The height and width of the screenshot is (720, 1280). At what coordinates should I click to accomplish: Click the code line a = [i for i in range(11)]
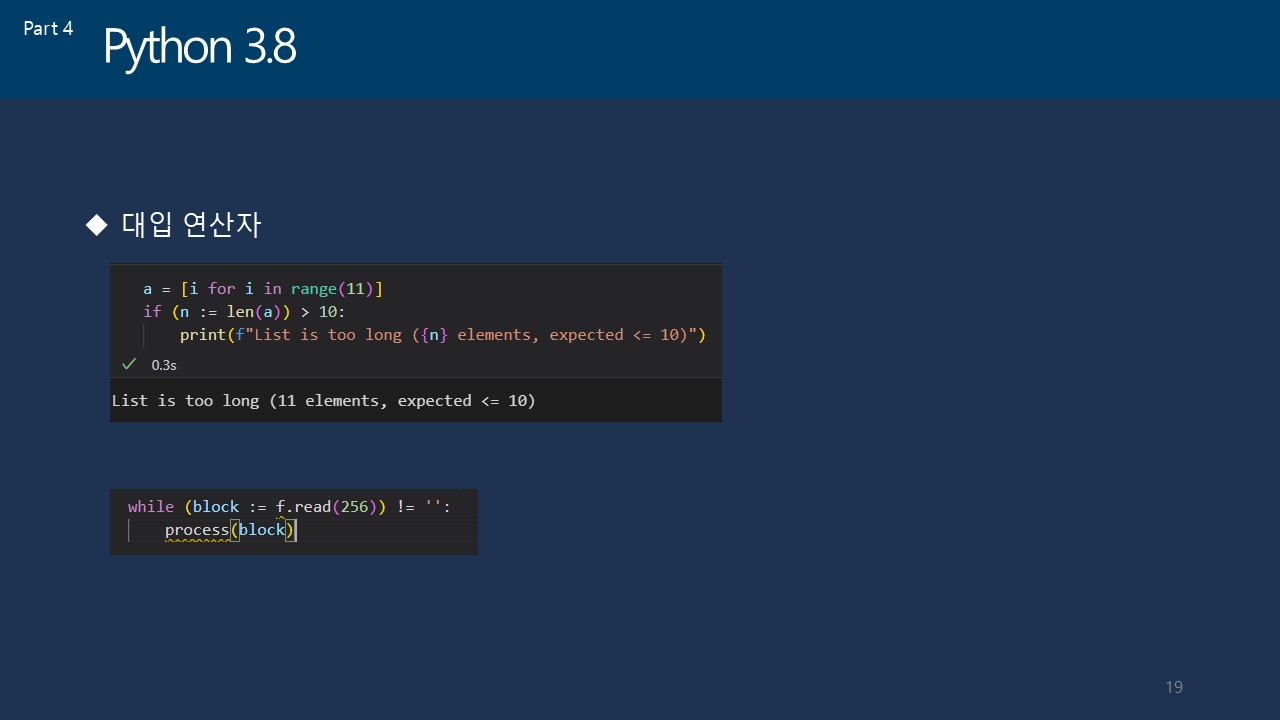pos(263,289)
